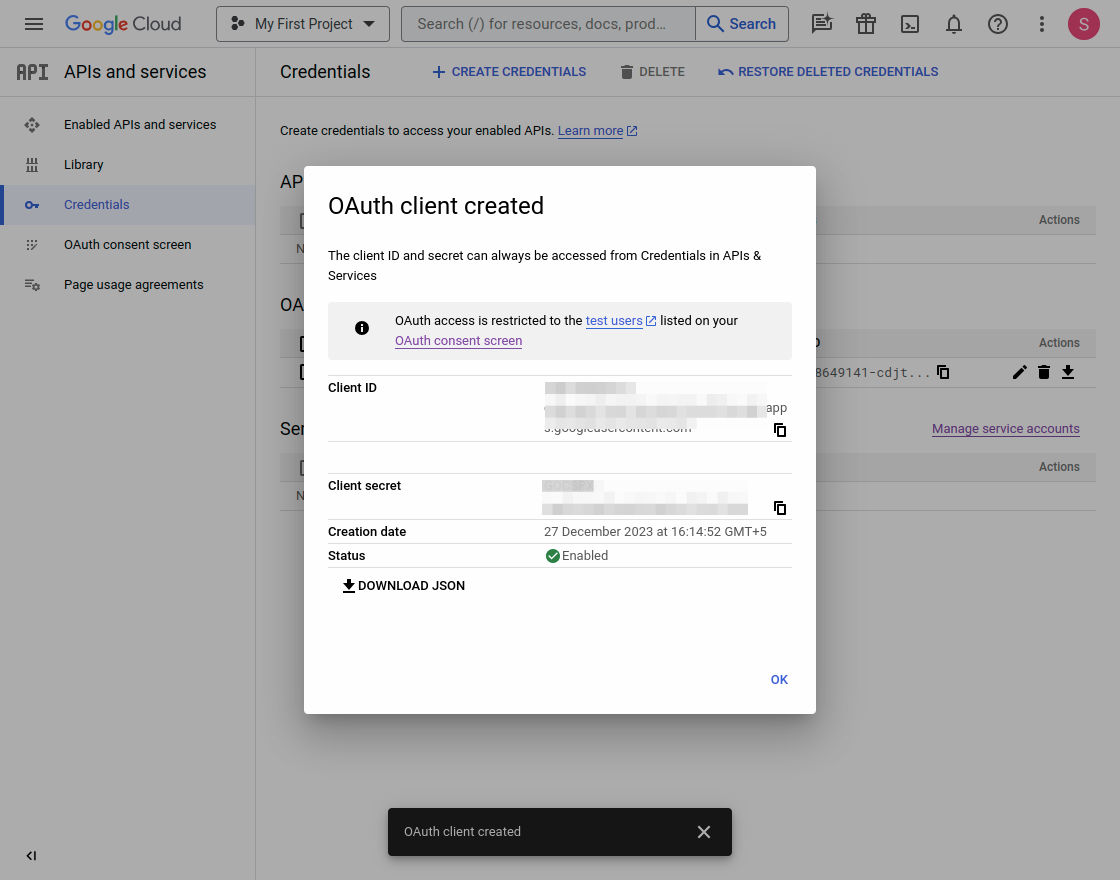
Task: Click DOWNLOAD JSON
Action: click(x=404, y=586)
